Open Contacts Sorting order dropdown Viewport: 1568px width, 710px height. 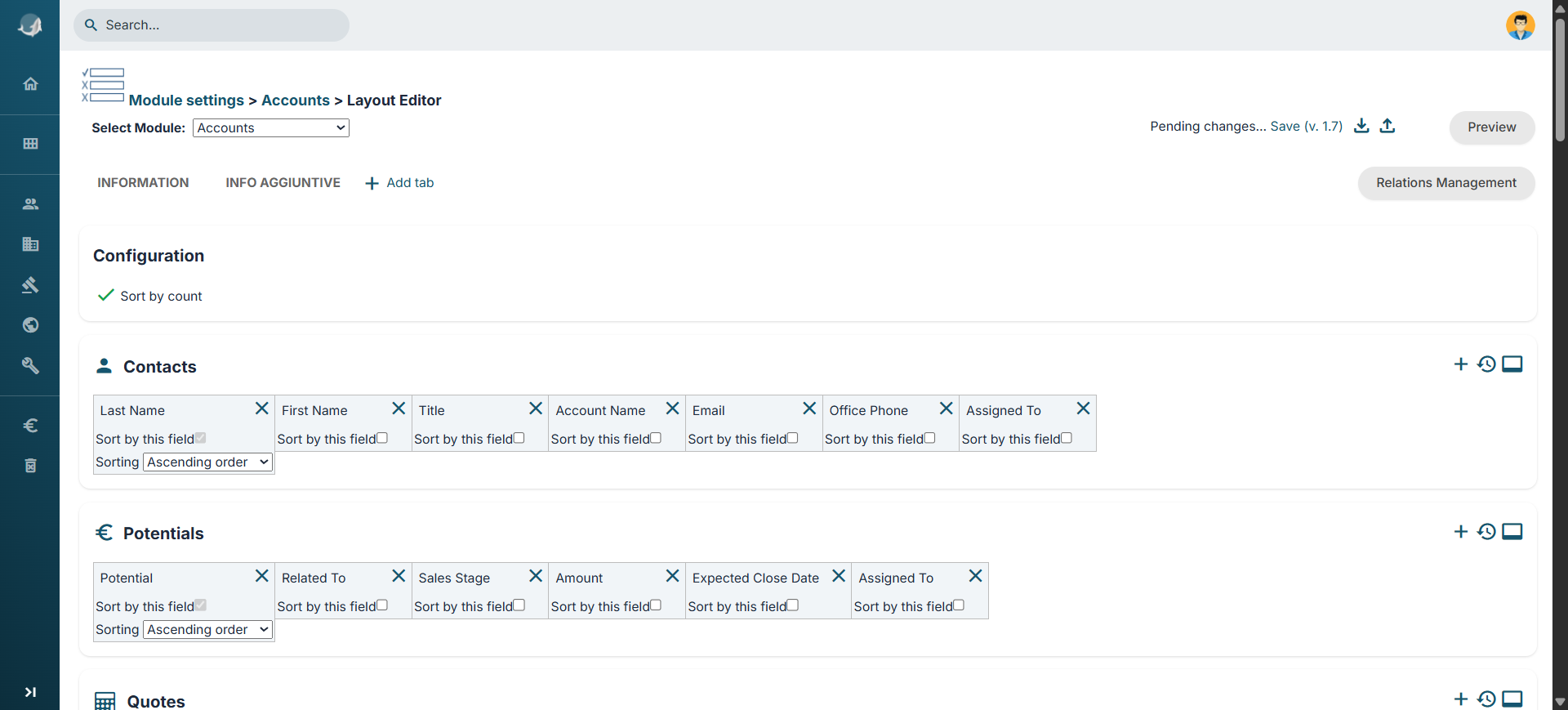pos(208,462)
